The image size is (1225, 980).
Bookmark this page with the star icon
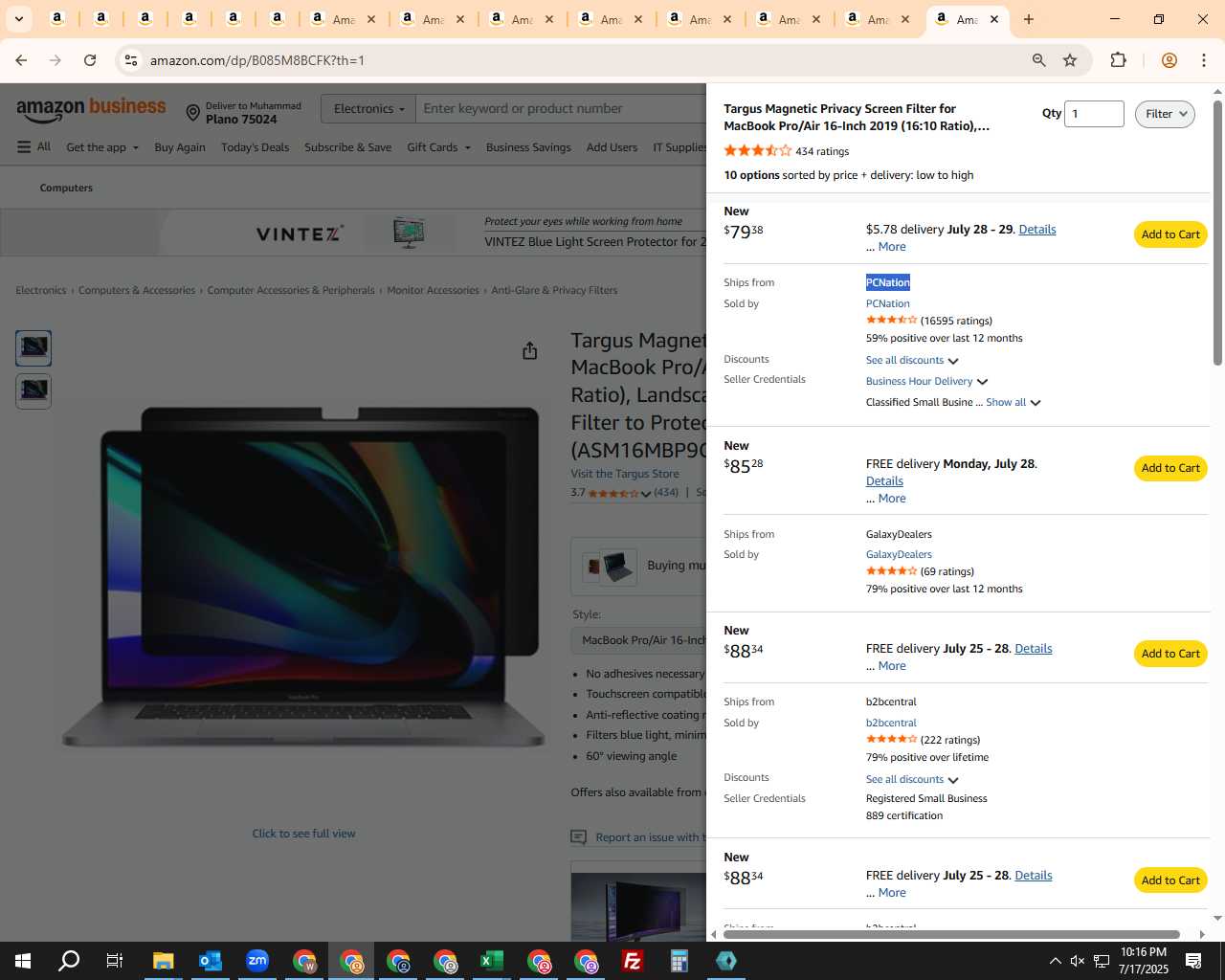tap(1070, 60)
